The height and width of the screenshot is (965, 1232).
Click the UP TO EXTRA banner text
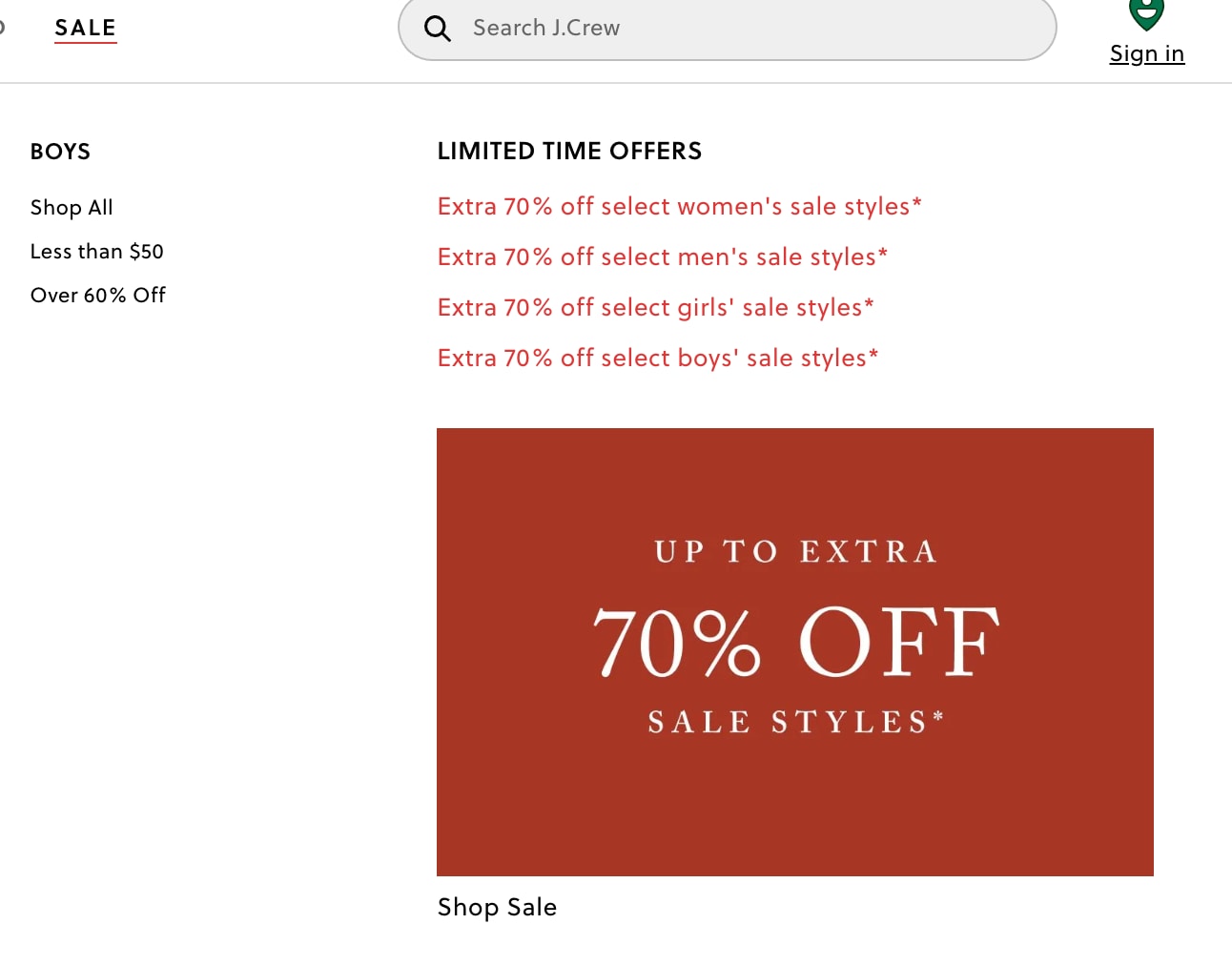(796, 551)
